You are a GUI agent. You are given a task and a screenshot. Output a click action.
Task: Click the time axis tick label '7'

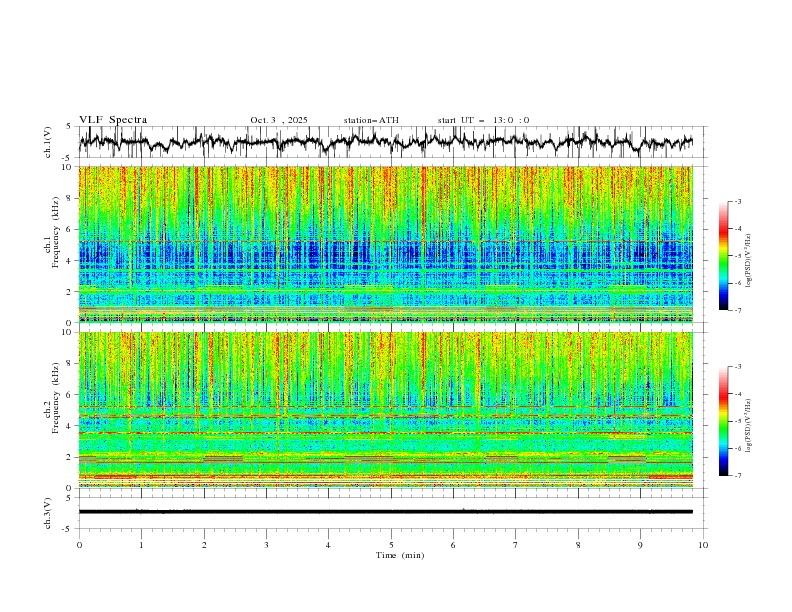pos(516,545)
